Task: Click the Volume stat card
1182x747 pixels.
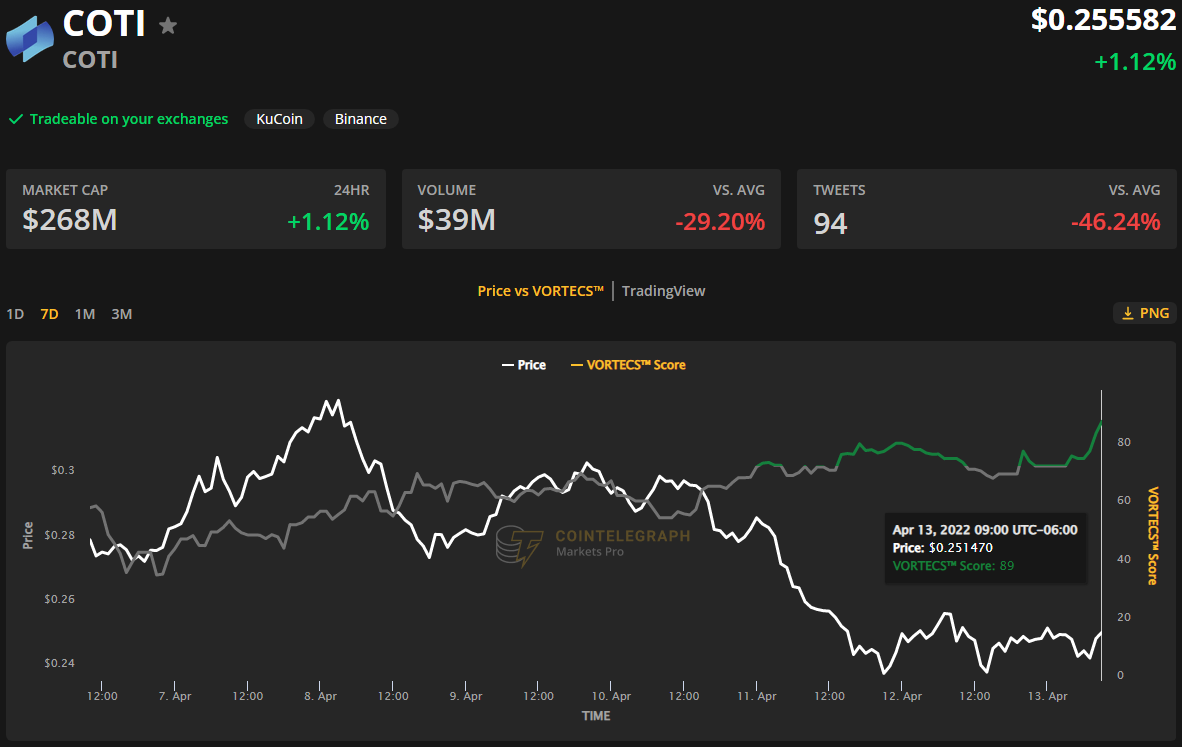Action: point(591,209)
